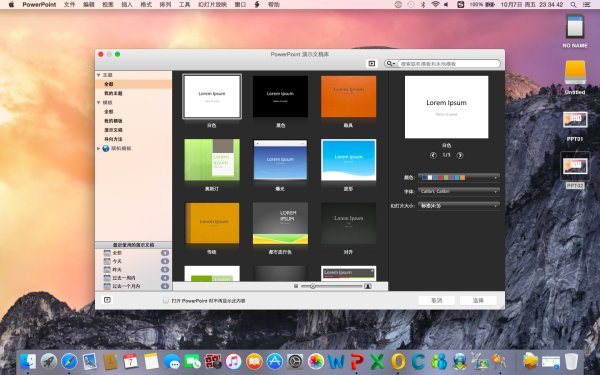The height and width of the screenshot is (375, 600).
Task: Go to the next preview slide arrow
Action: [460, 155]
